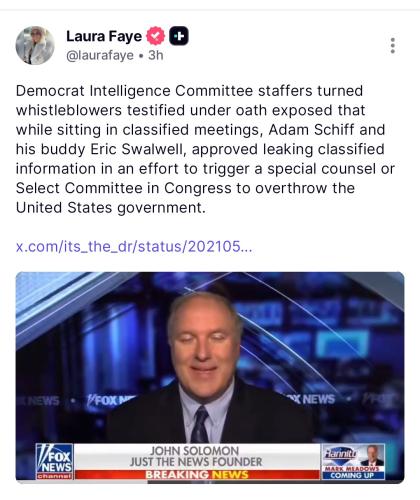Tap the black plus badge icon
Image resolution: width=420 pixels, height=500 pixels.
pos(179,36)
